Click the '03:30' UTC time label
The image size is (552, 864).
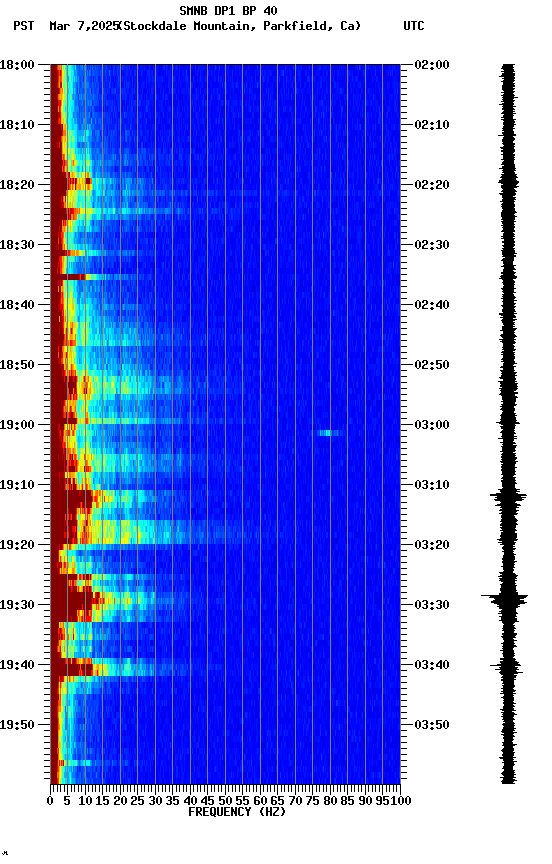(432, 605)
